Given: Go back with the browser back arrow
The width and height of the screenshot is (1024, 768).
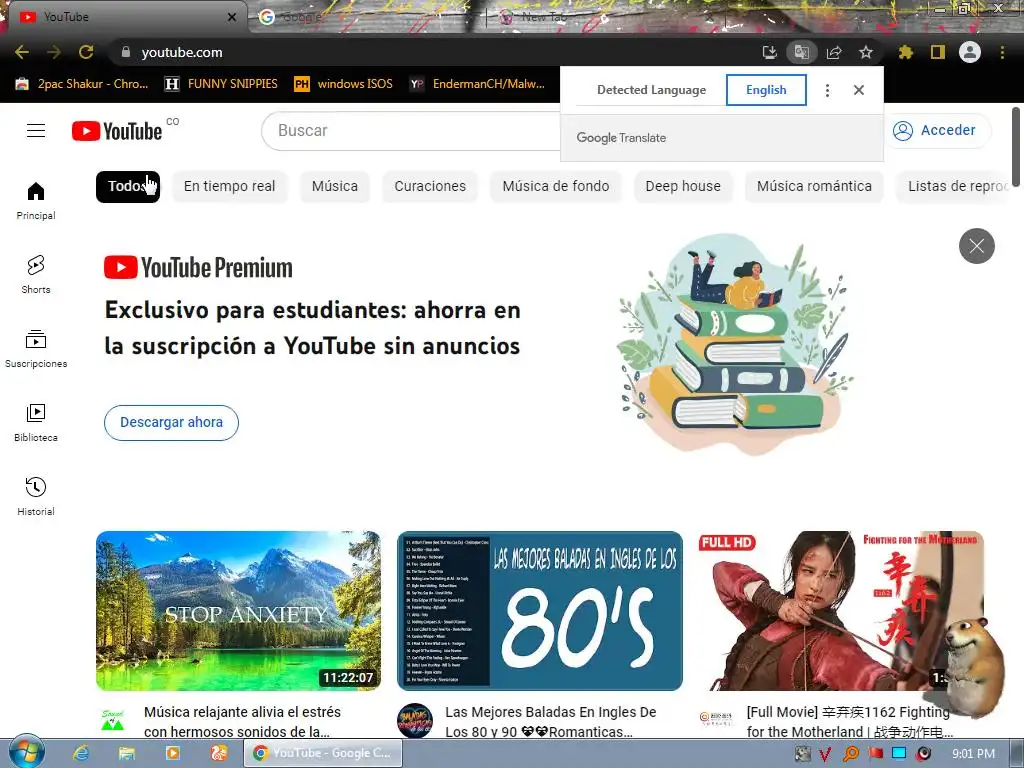Looking at the screenshot, I should pyautogui.click(x=22, y=52).
